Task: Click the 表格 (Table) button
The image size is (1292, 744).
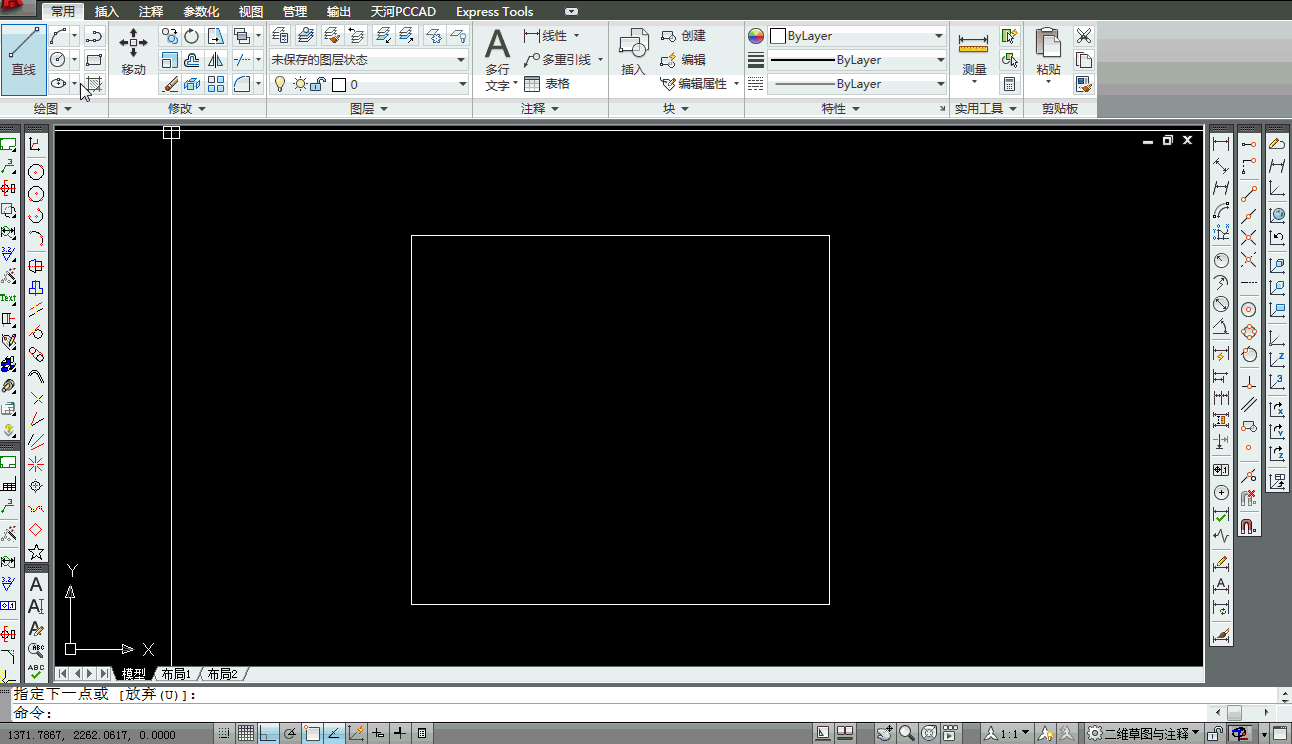Action: click(547, 84)
